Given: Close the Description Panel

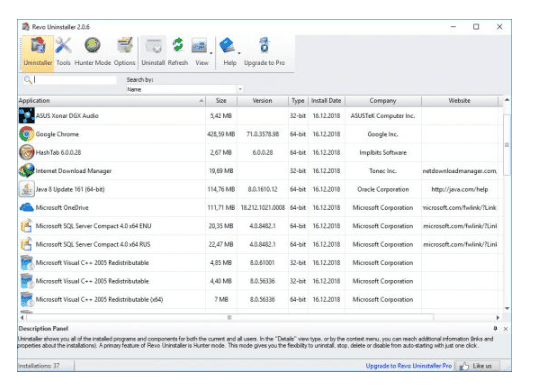Looking at the screenshot, I should click(506, 329).
